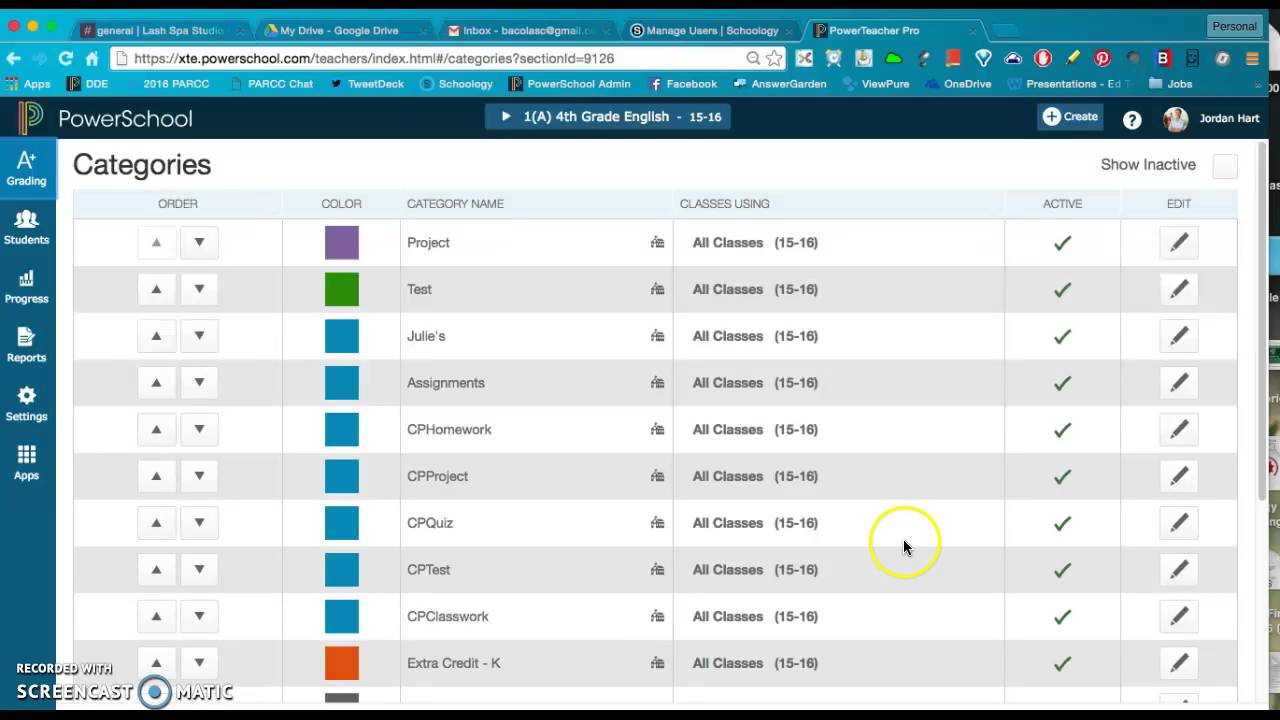
Task: Edit the Julie's category with pencil
Action: click(1179, 336)
